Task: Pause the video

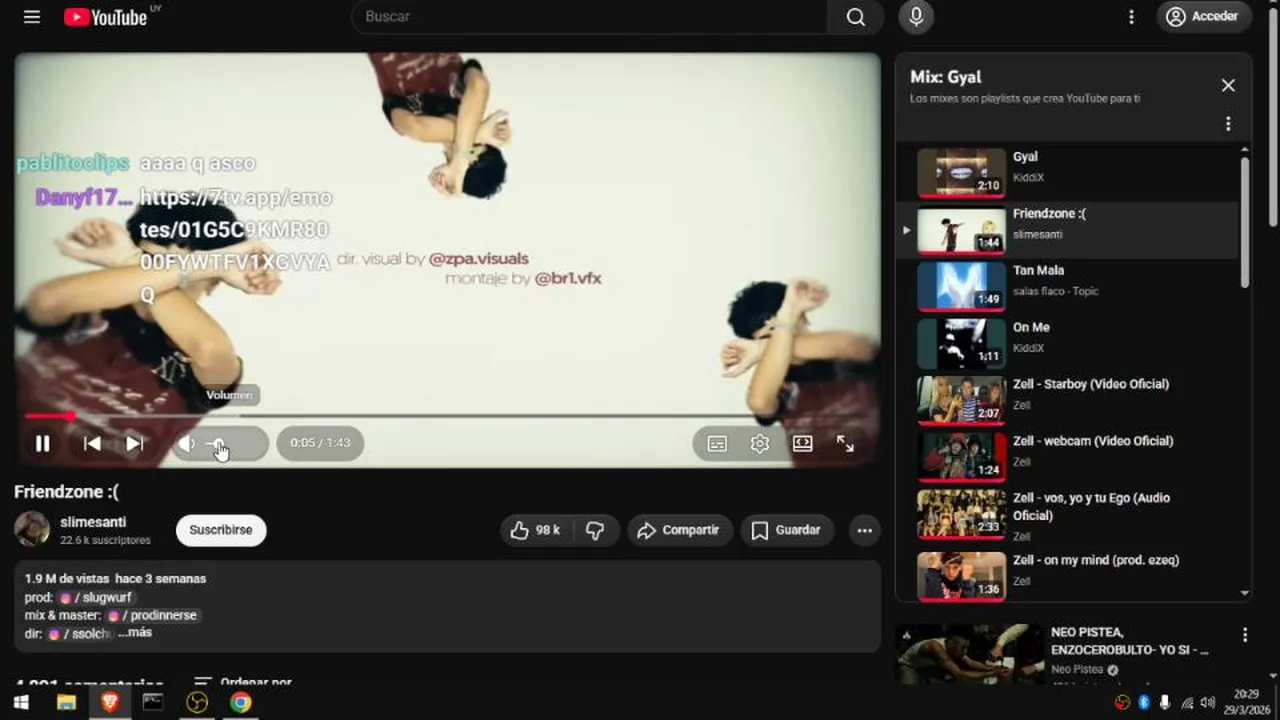Action: pyautogui.click(x=43, y=443)
